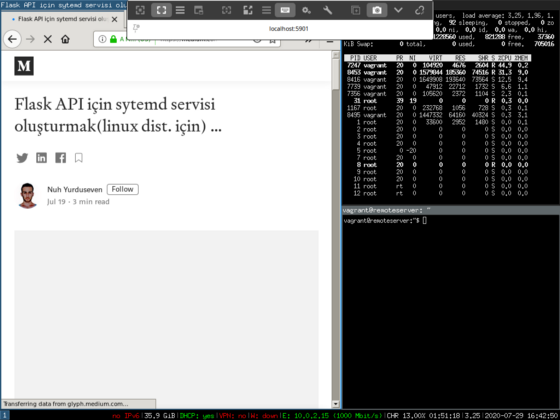Open the scaling options menu in Remmina toolbar
The image size is (560, 420).
pyautogui.click(x=266, y=10)
